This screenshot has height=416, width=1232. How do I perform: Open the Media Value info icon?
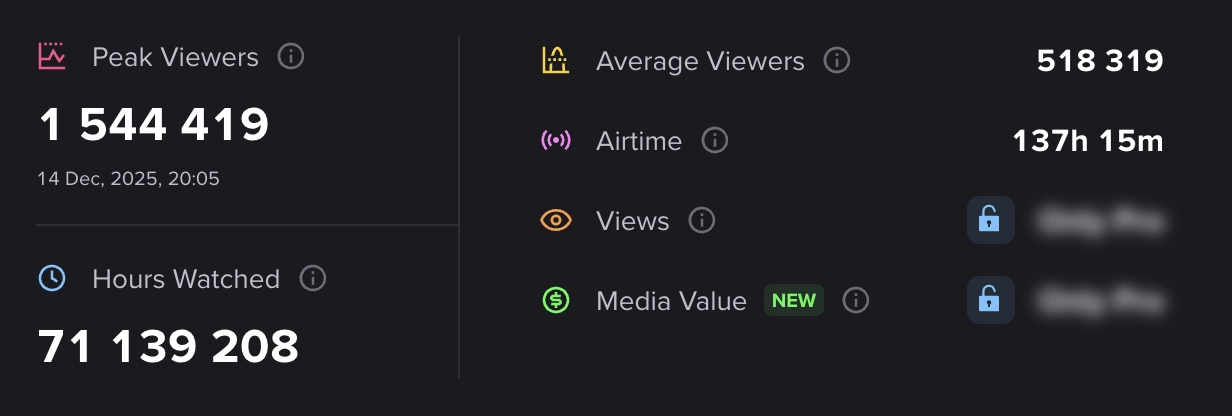click(x=856, y=300)
